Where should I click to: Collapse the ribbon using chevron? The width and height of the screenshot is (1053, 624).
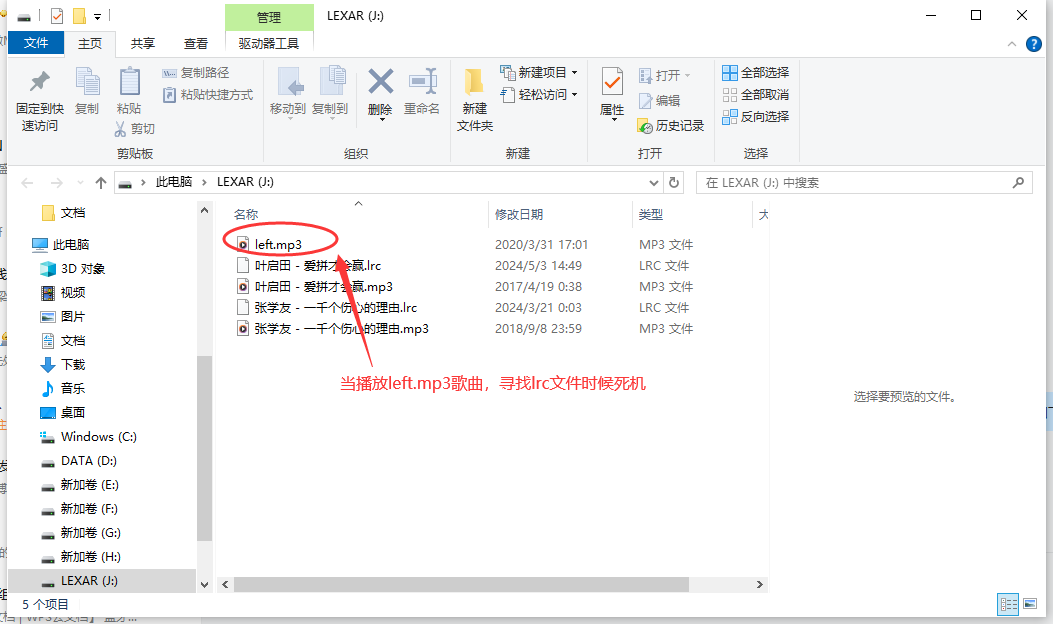point(1012,44)
